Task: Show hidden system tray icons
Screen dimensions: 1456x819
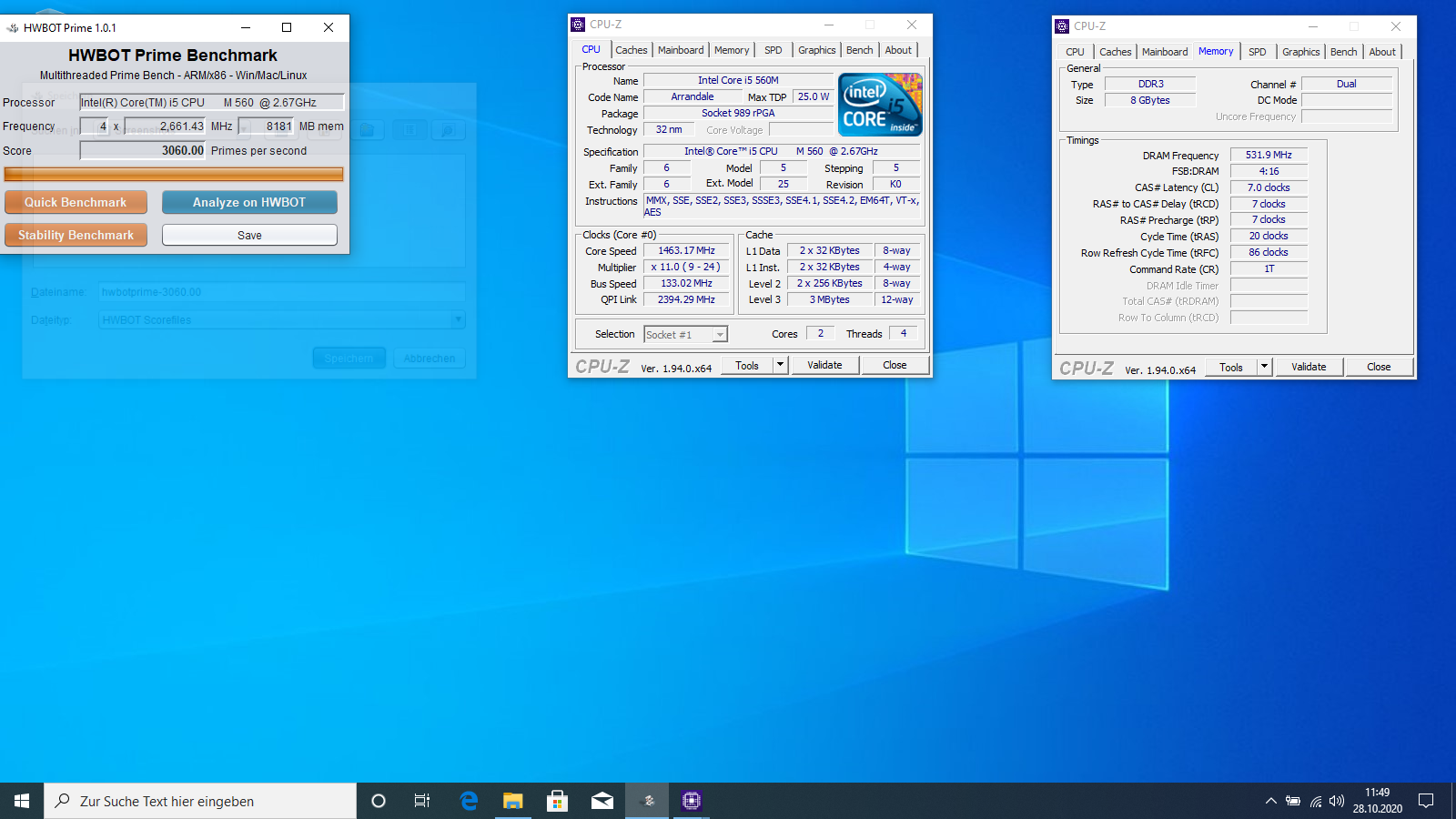Action: coord(1270,801)
